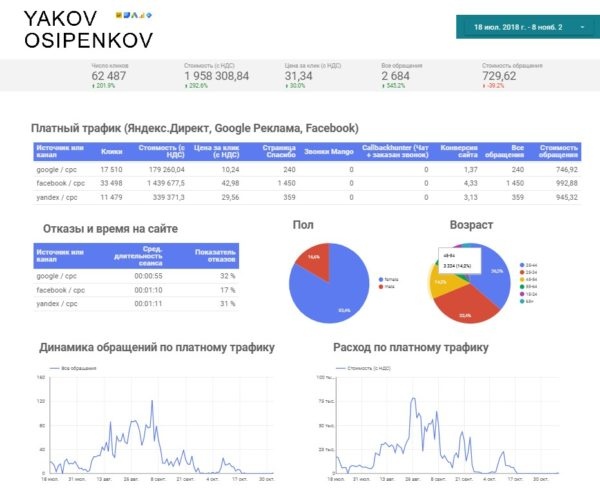600x493 pixels.
Task: Click the 4,33 site conversion cell
Action: click(x=471, y=183)
